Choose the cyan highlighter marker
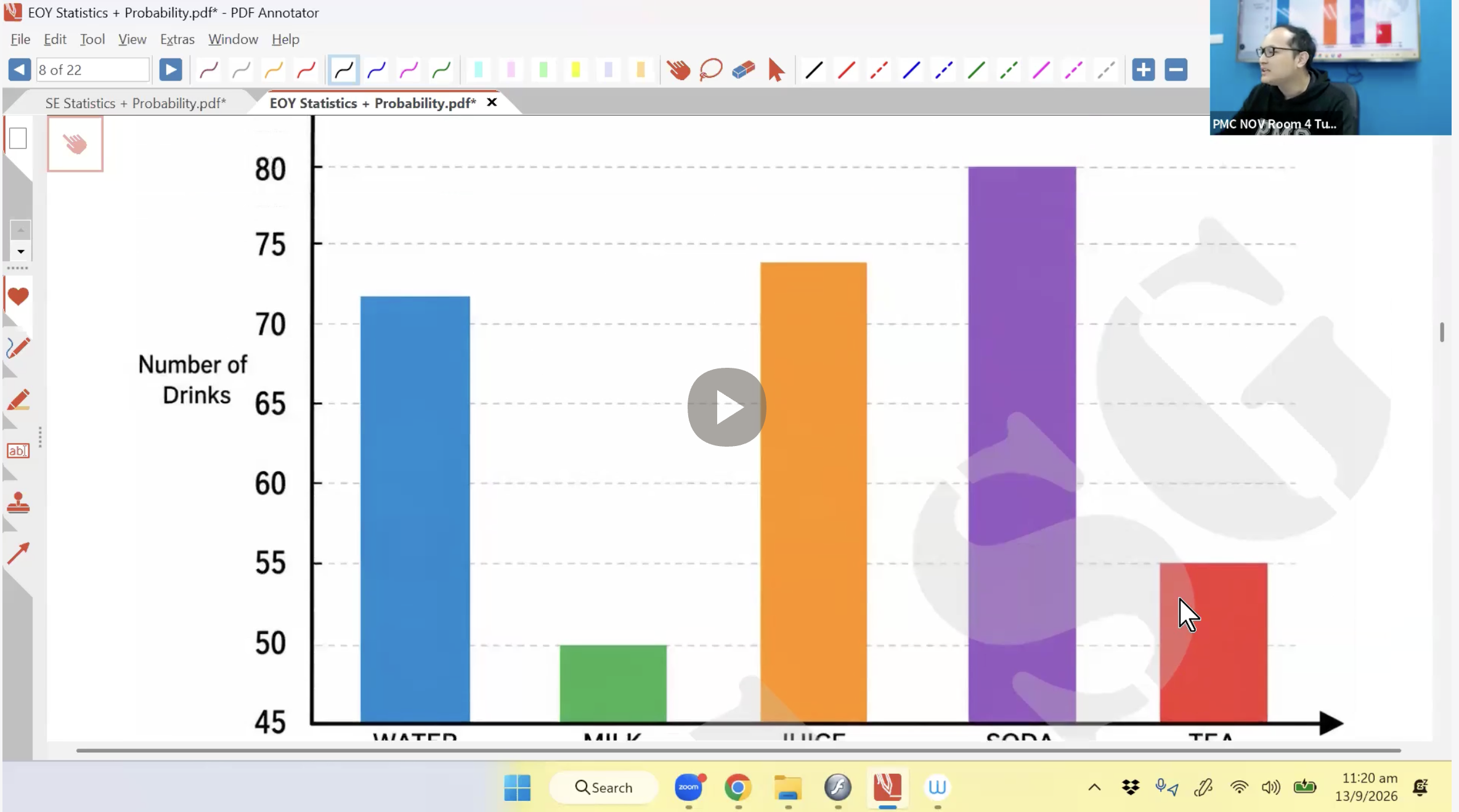The width and height of the screenshot is (1459, 812). pyautogui.click(x=478, y=70)
